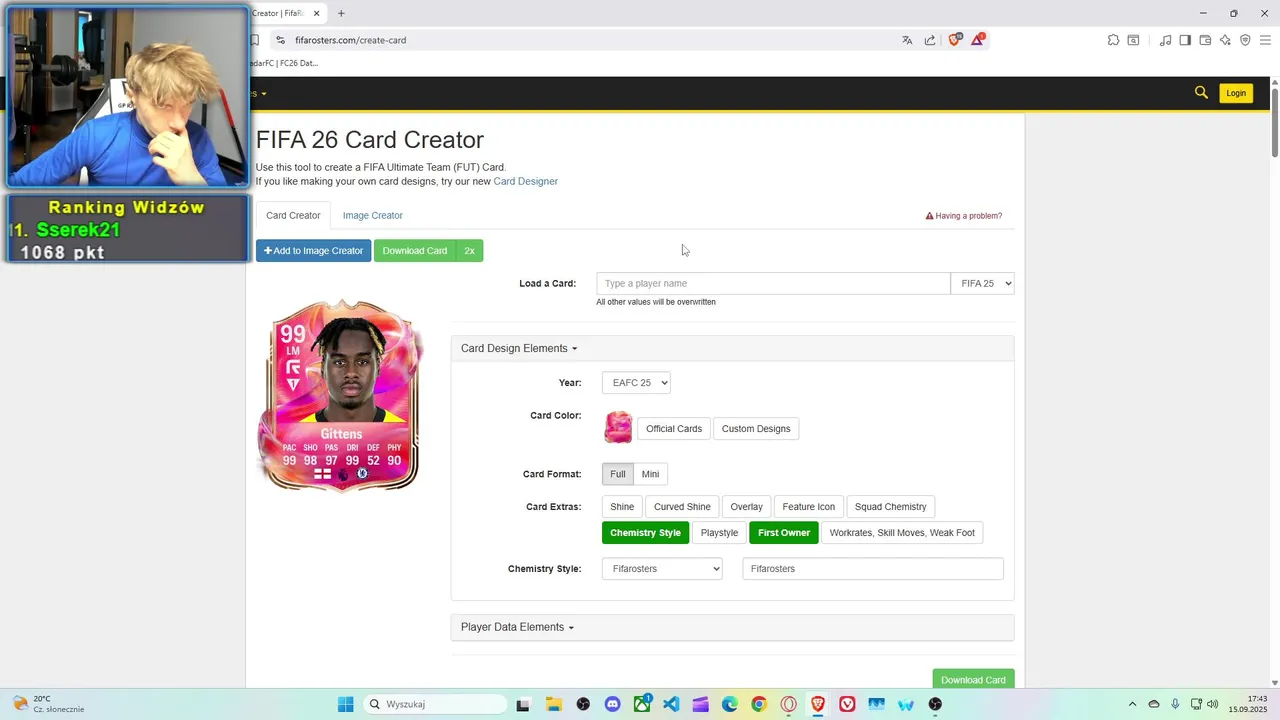Open Opera browser from the taskbar
Screen dimensions: 1280x720
[788, 704]
